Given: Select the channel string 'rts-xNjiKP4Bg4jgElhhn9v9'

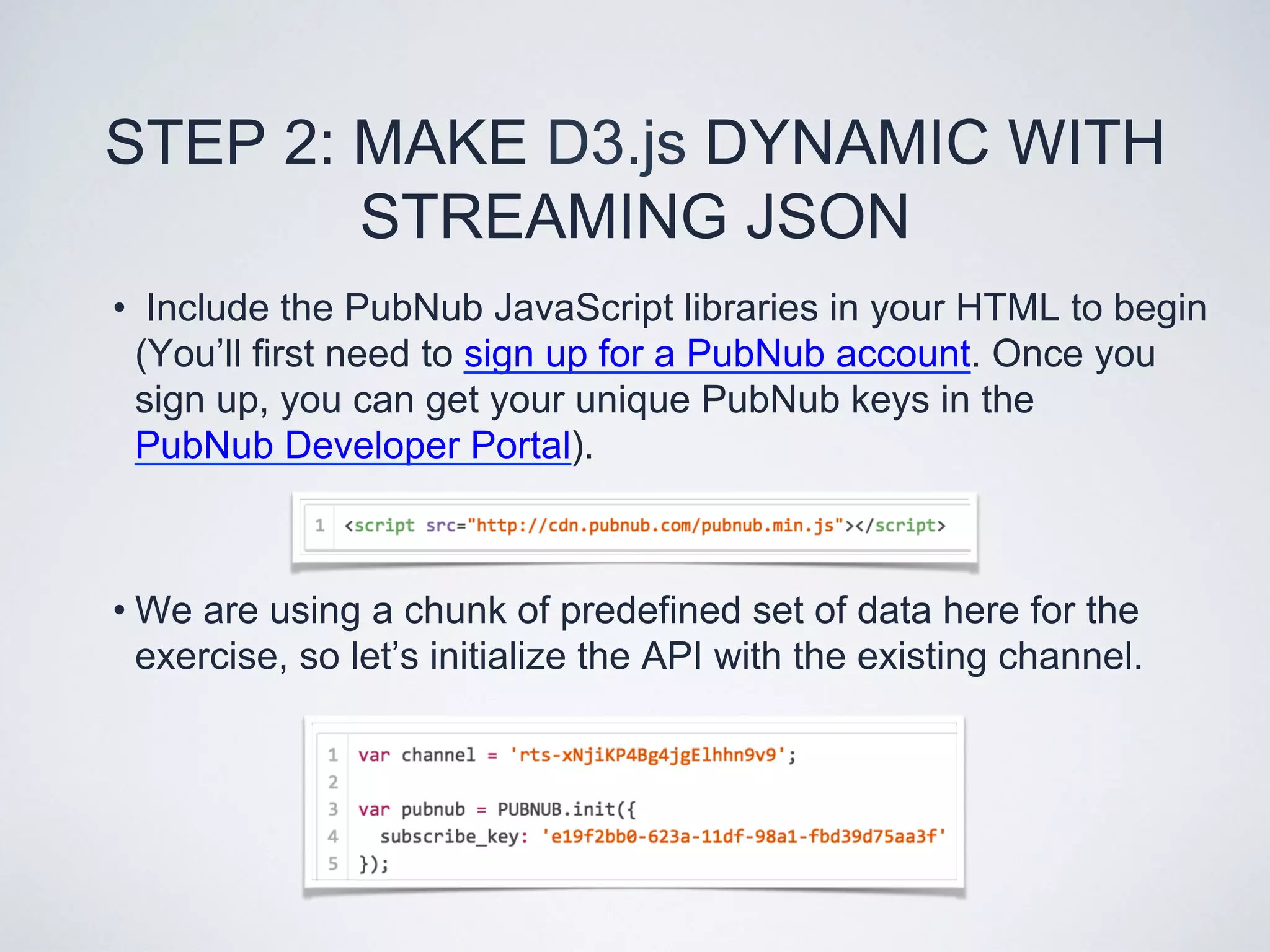Looking at the screenshot, I should pyautogui.click(x=647, y=755).
